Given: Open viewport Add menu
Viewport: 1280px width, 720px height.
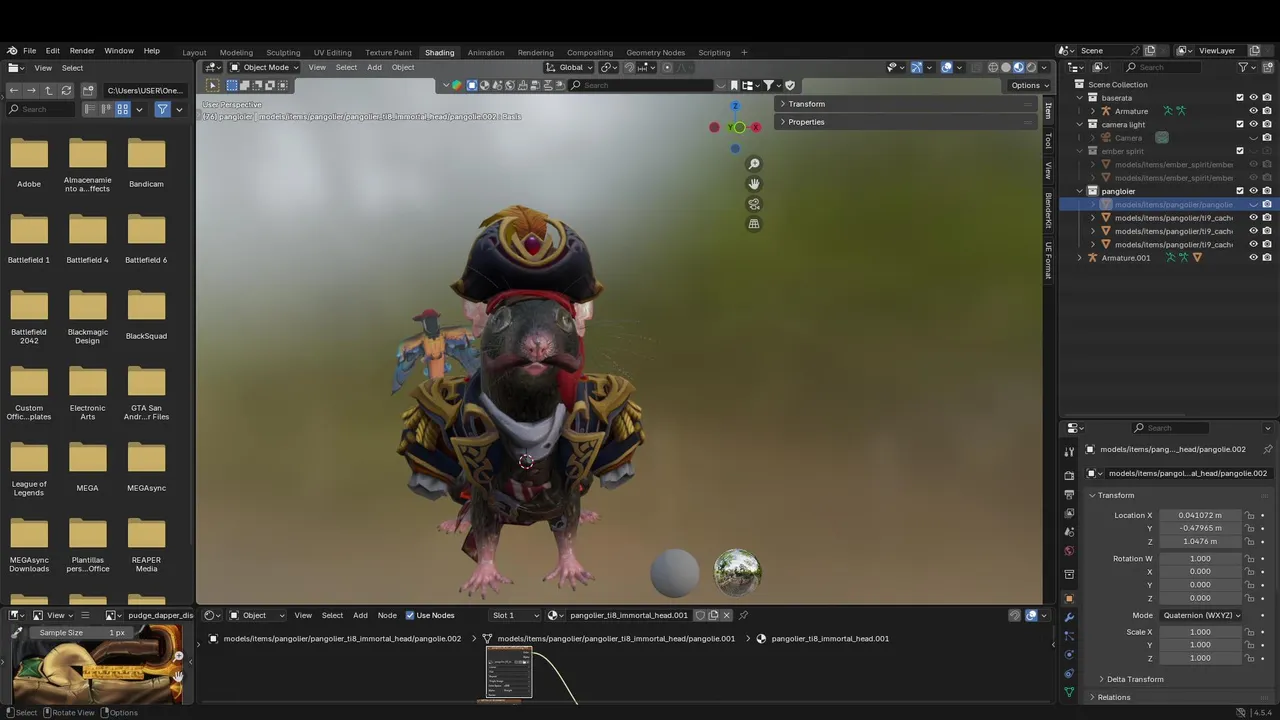Looking at the screenshot, I should tap(374, 67).
